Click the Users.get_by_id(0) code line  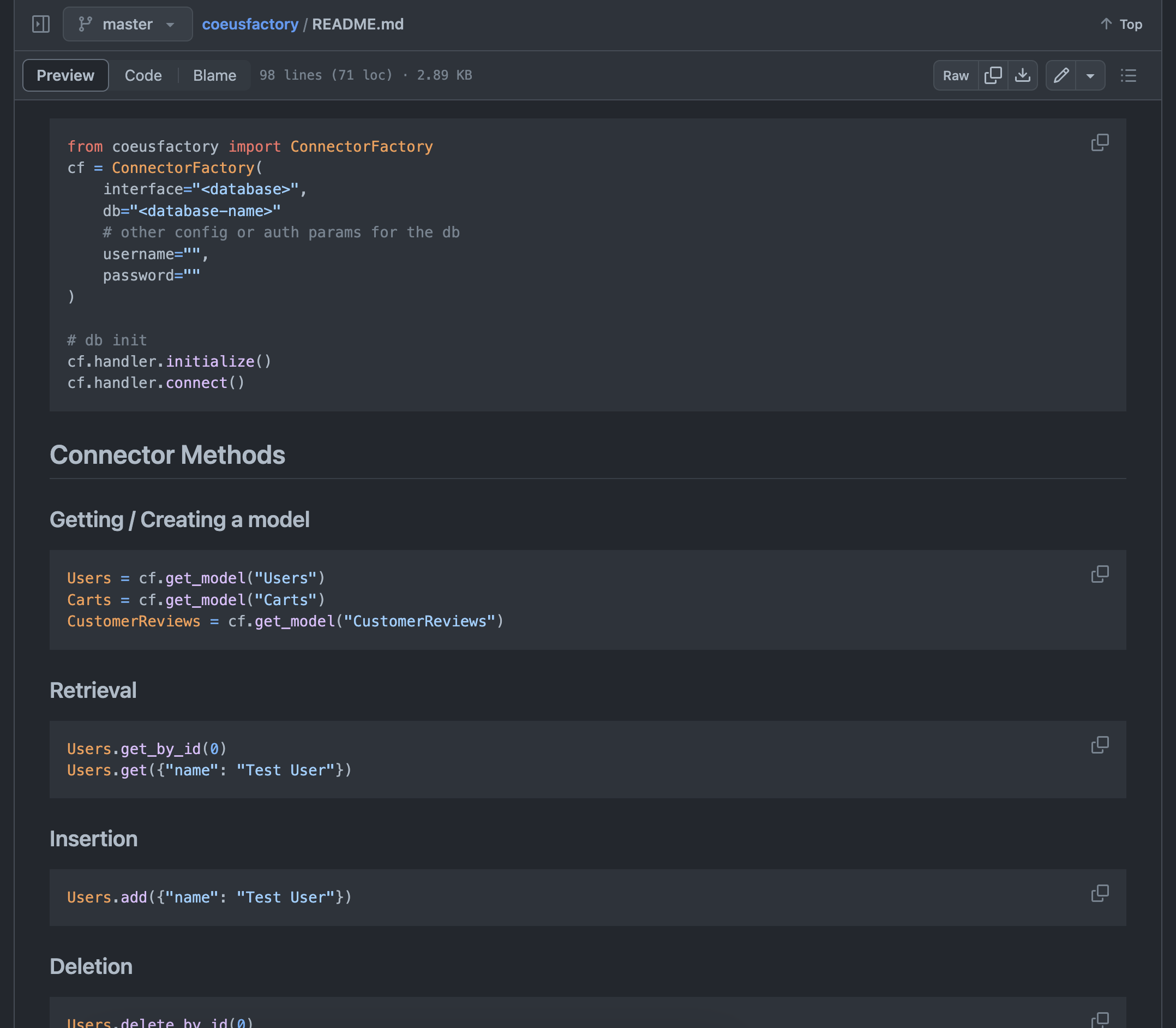coord(147,749)
